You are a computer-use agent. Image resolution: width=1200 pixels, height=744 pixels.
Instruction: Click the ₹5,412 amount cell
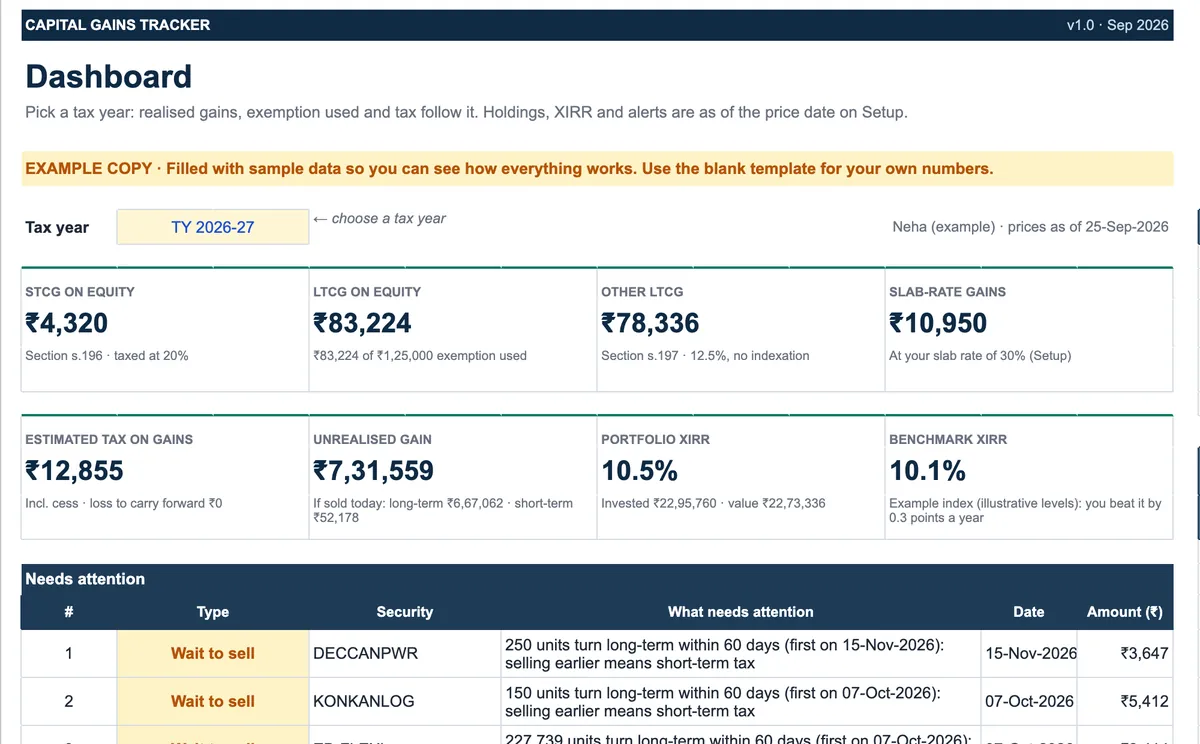(x=1125, y=701)
